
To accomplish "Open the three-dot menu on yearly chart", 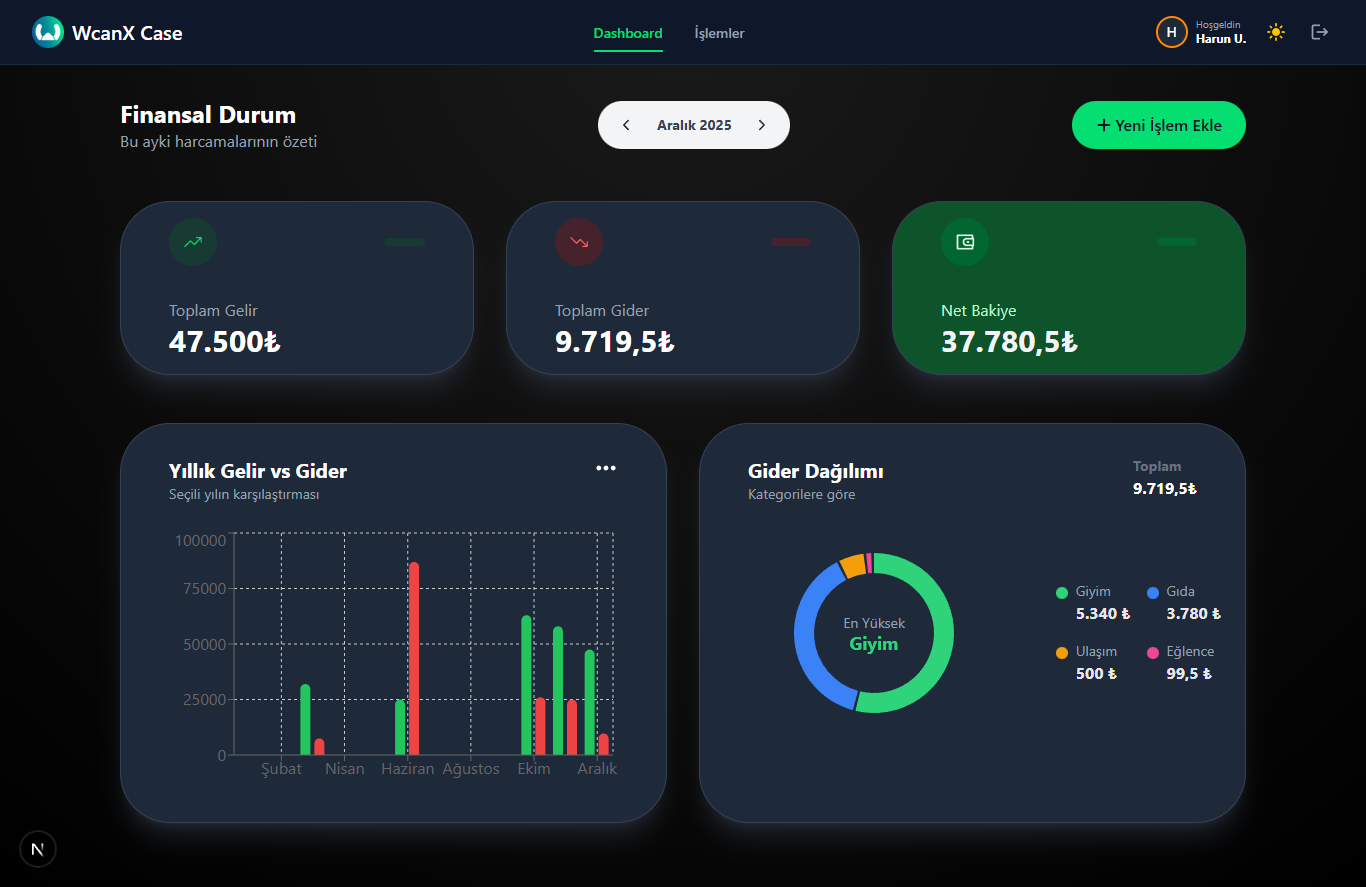I will (x=606, y=468).
